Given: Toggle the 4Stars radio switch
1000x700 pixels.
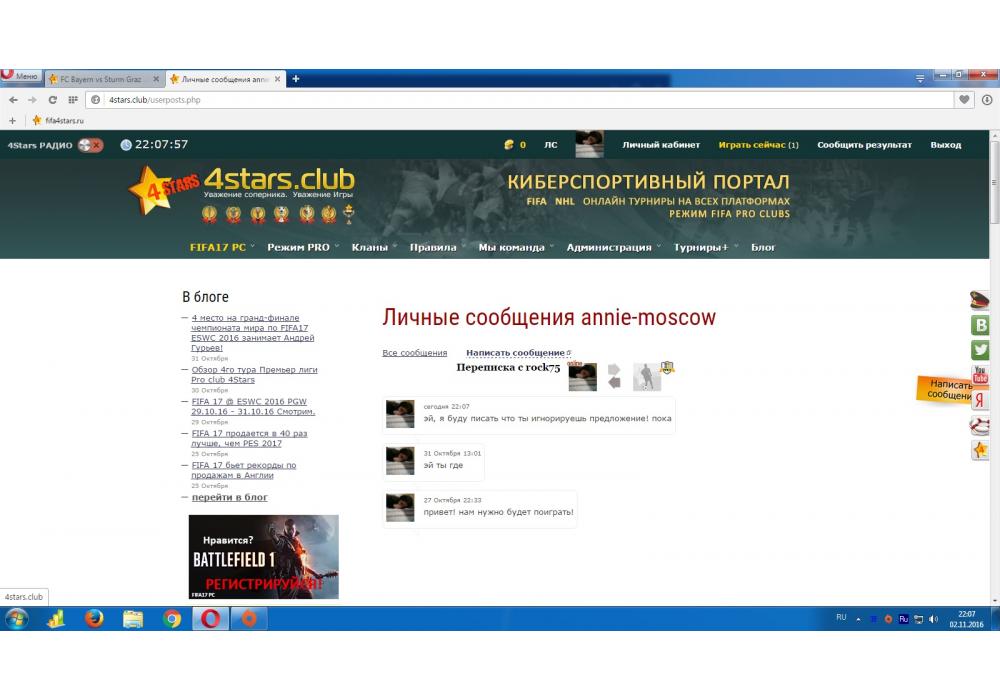Looking at the screenshot, I should pyautogui.click(x=91, y=145).
